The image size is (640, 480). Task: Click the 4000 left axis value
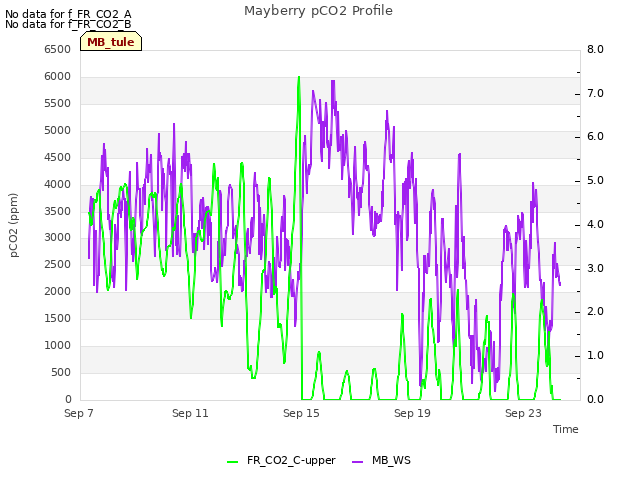tap(58, 184)
